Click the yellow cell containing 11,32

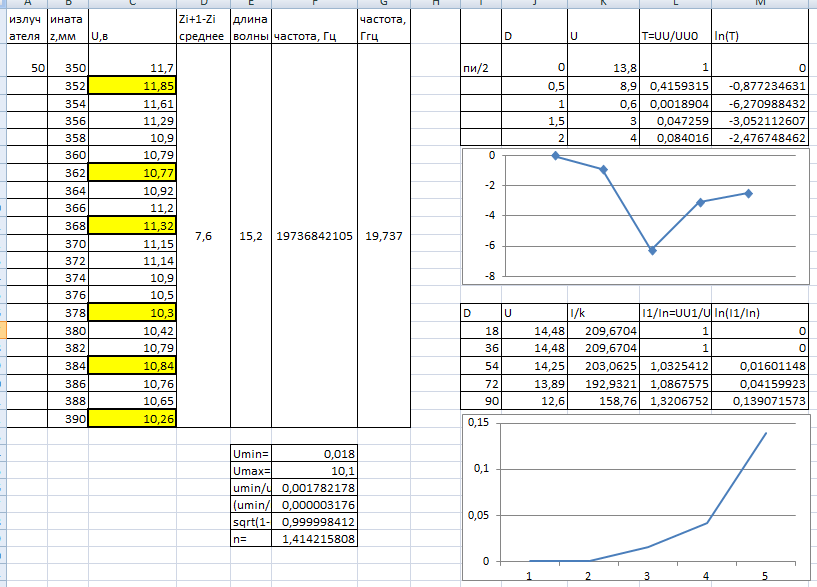coord(132,226)
